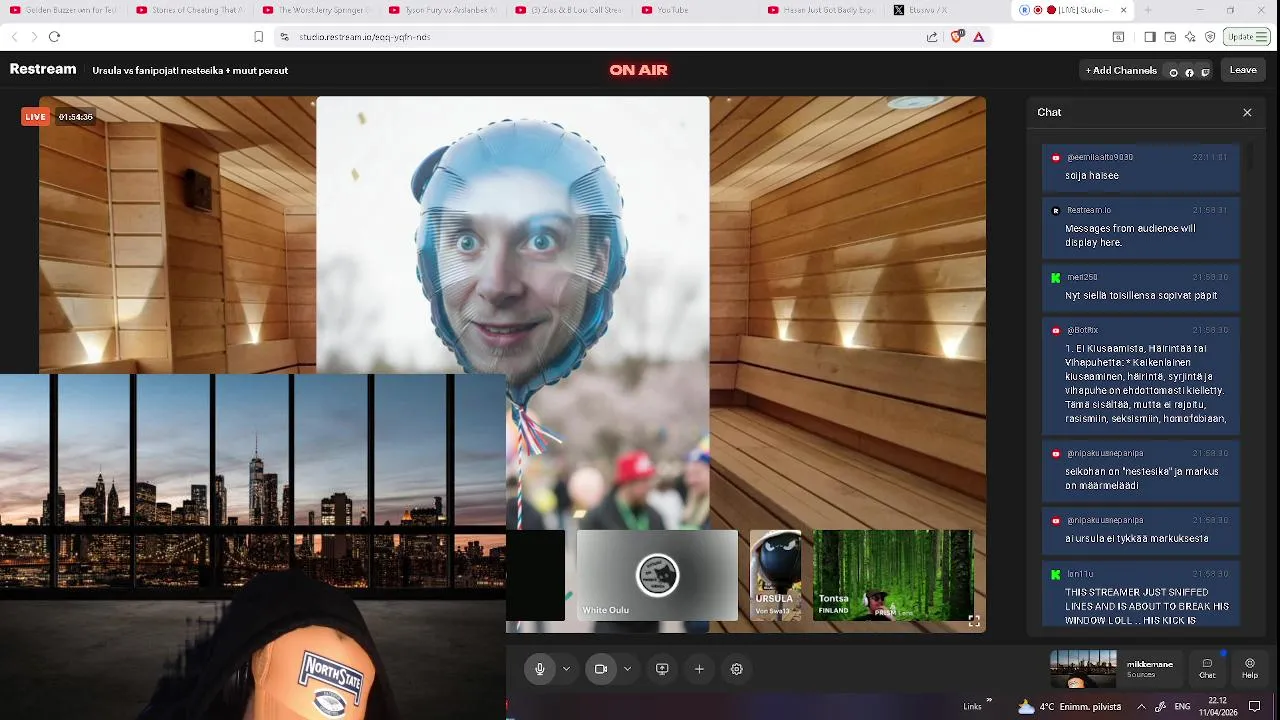Go forward in the browser

(34, 37)
